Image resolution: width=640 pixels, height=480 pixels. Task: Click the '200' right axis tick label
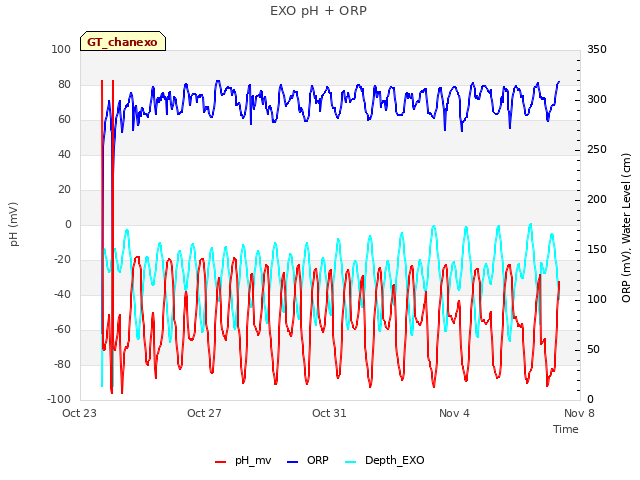click(x=597, y=200)
